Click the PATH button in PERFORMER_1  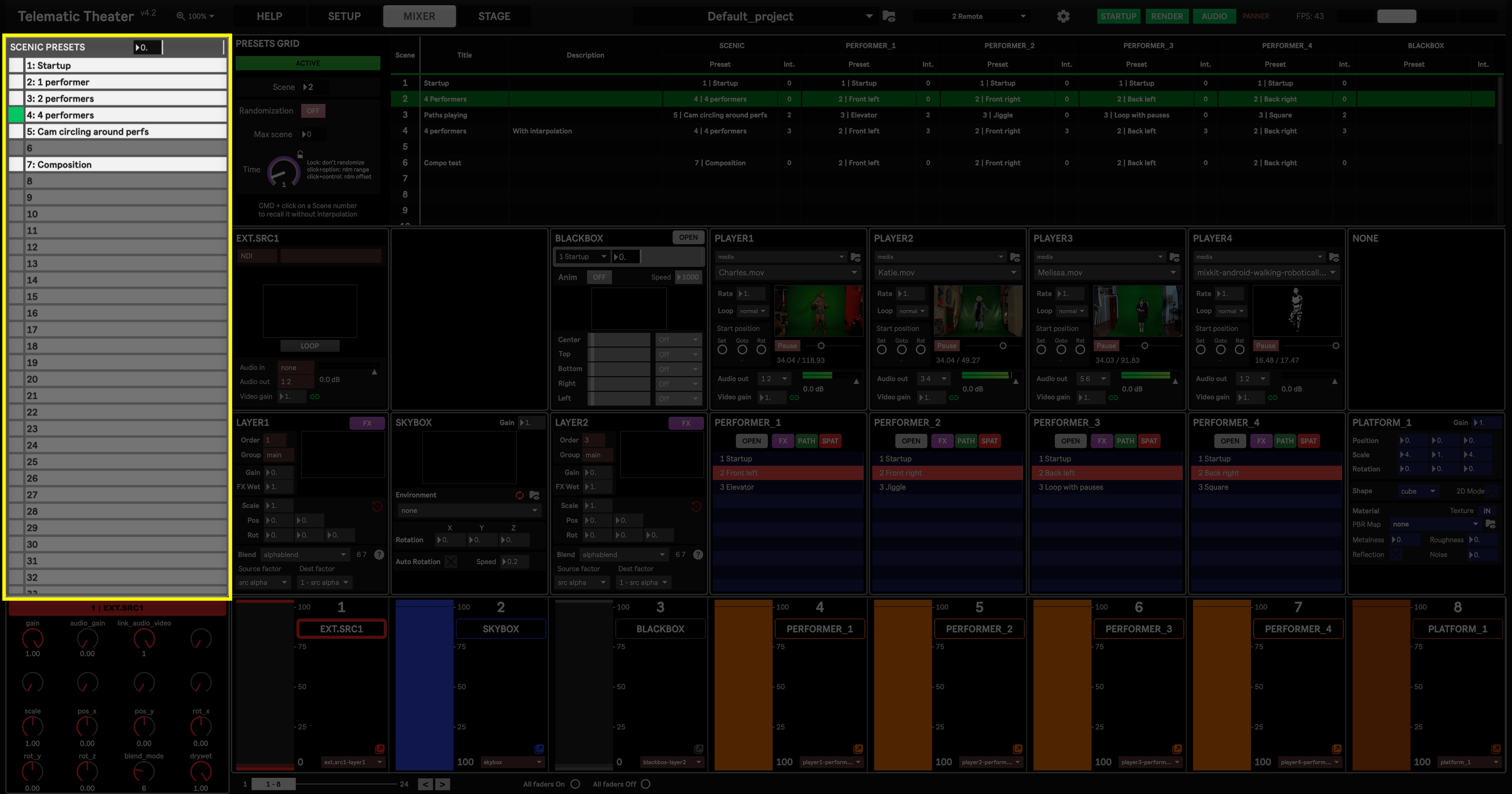(x=807, y=441)
